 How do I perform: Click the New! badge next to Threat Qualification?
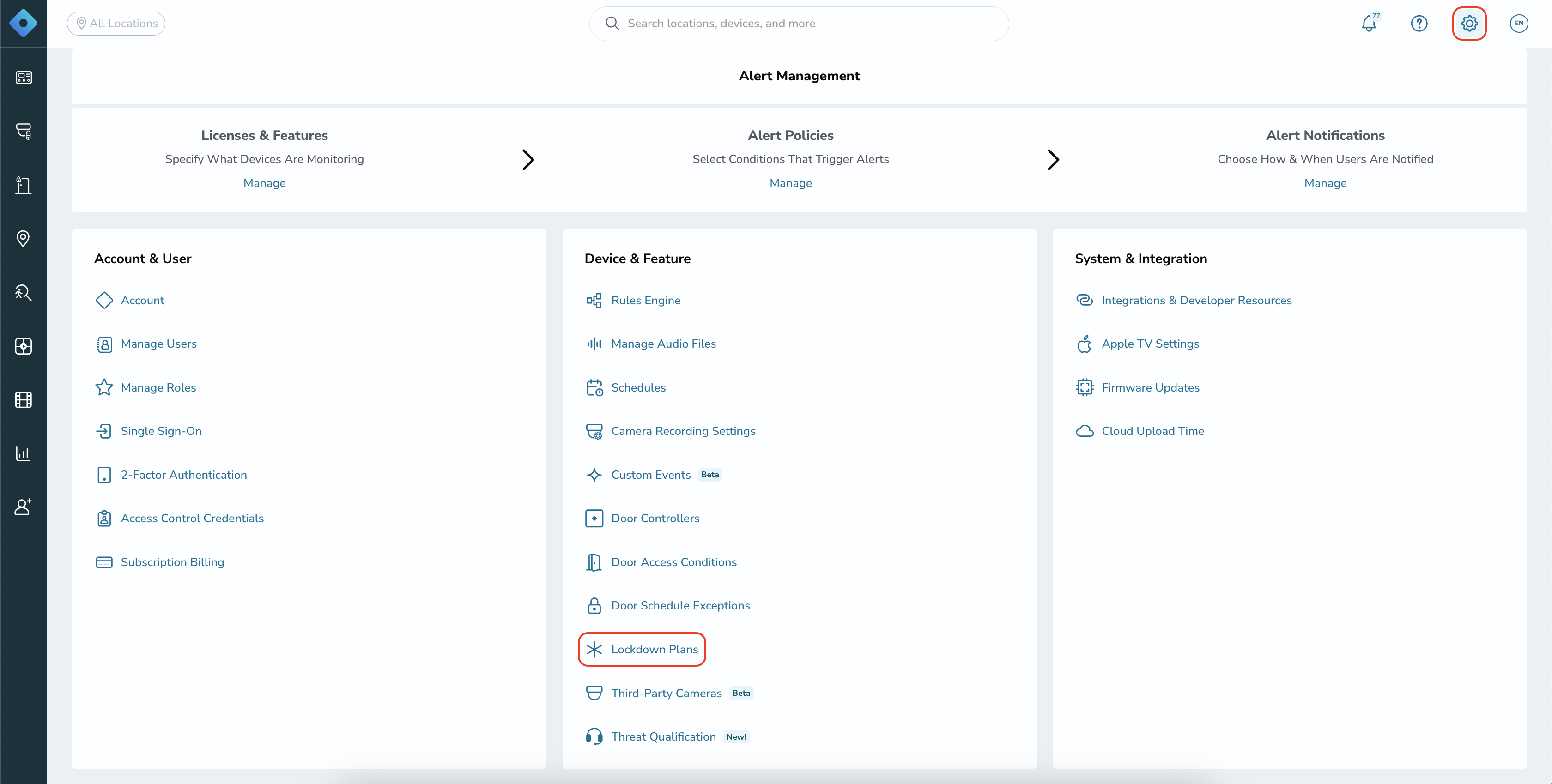pyautogui.click(x=736, y=737)
